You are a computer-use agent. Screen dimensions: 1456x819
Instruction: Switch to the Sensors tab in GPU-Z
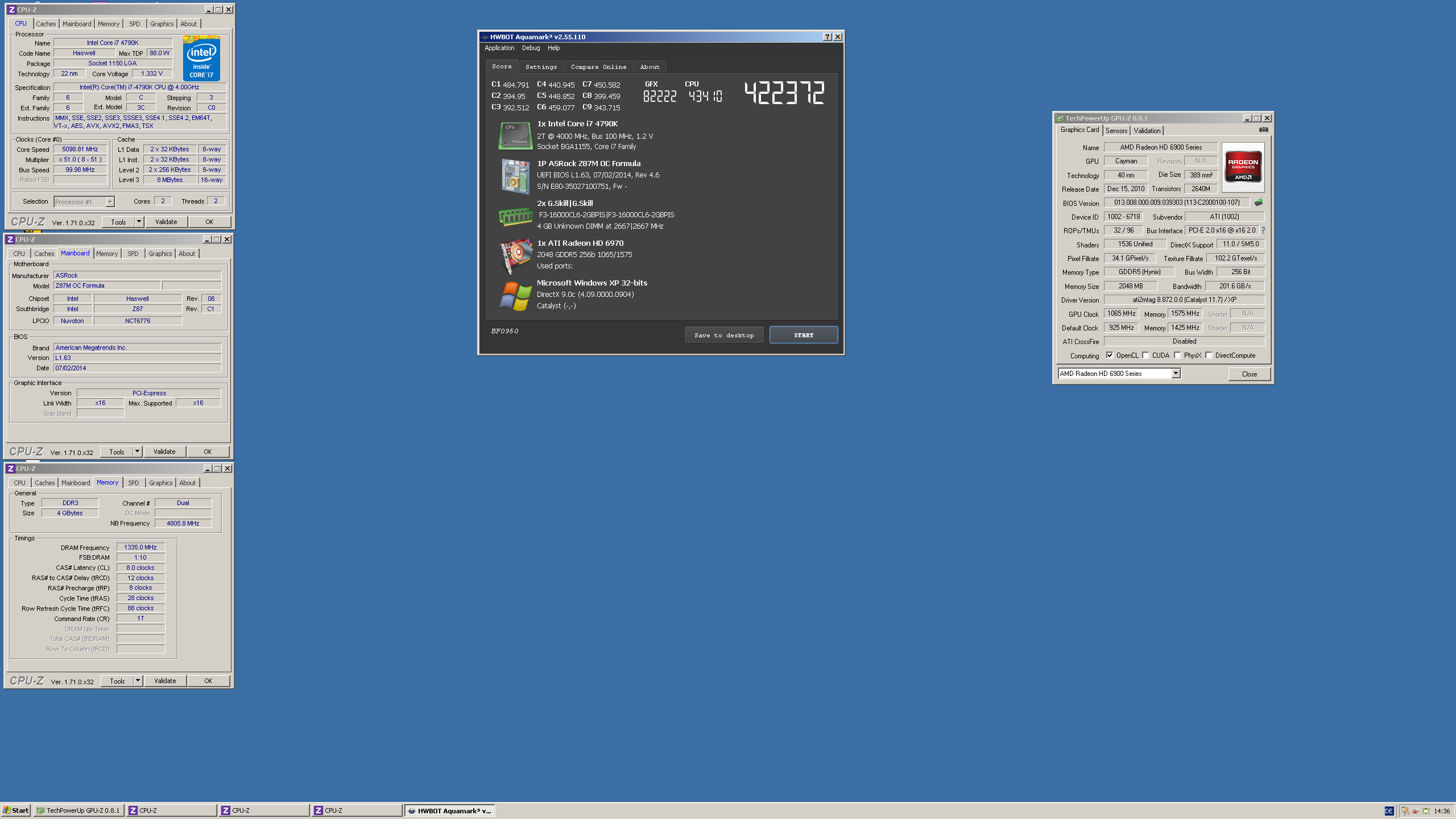click(x=1116, y=131)
